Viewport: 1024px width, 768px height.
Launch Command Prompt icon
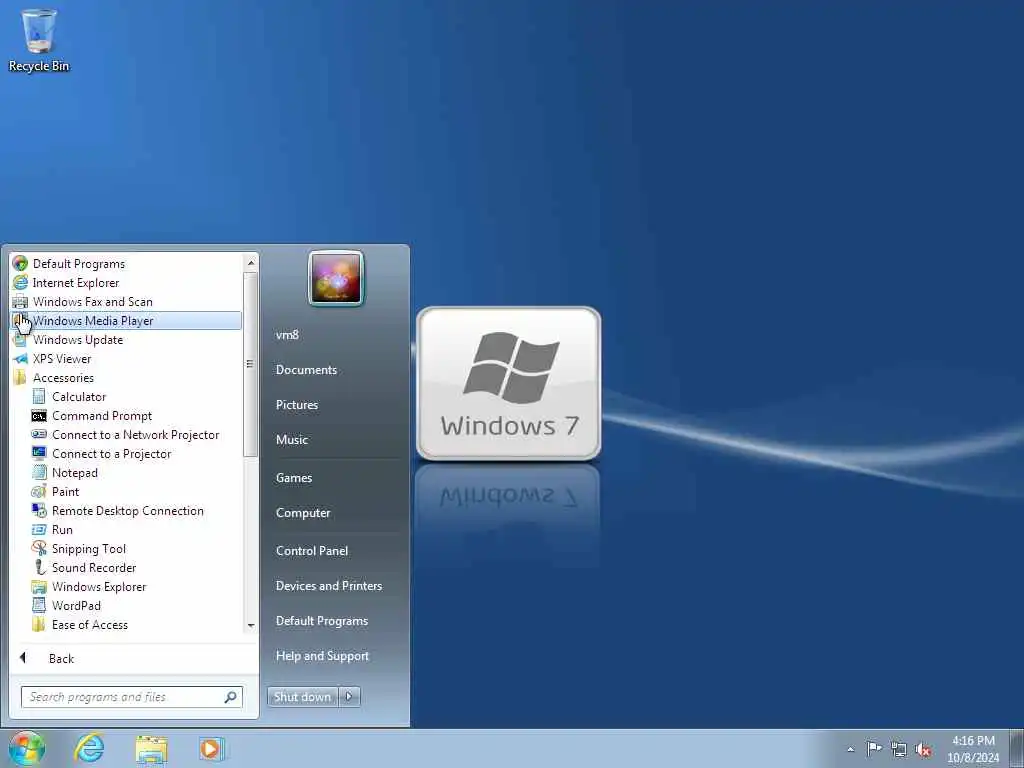tap(39, 415)
